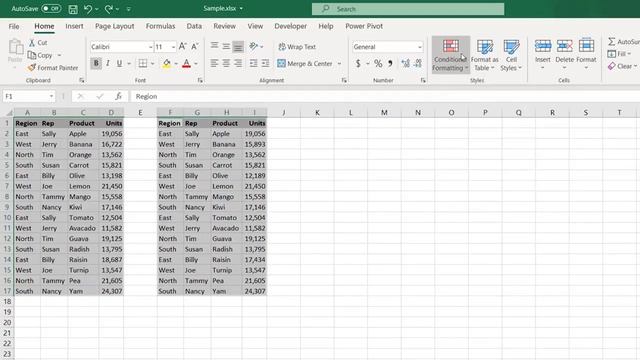Apply comma style number format
640x360 pixels.
coord(390,63)
